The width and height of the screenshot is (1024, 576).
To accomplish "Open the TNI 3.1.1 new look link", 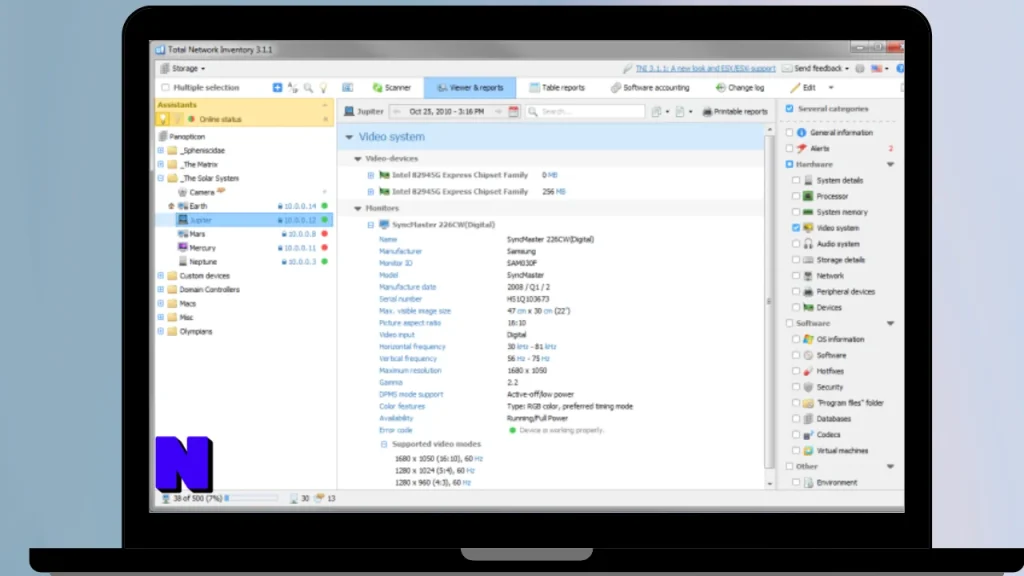I will [x=705, y=68].
